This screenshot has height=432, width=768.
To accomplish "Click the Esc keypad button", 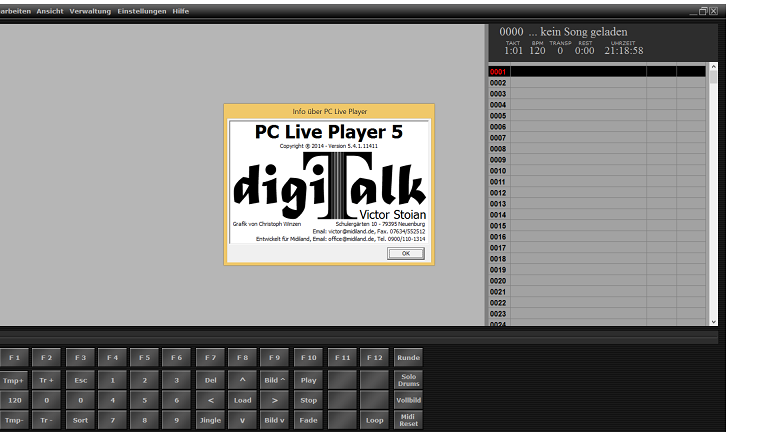I will click(80, 380).
